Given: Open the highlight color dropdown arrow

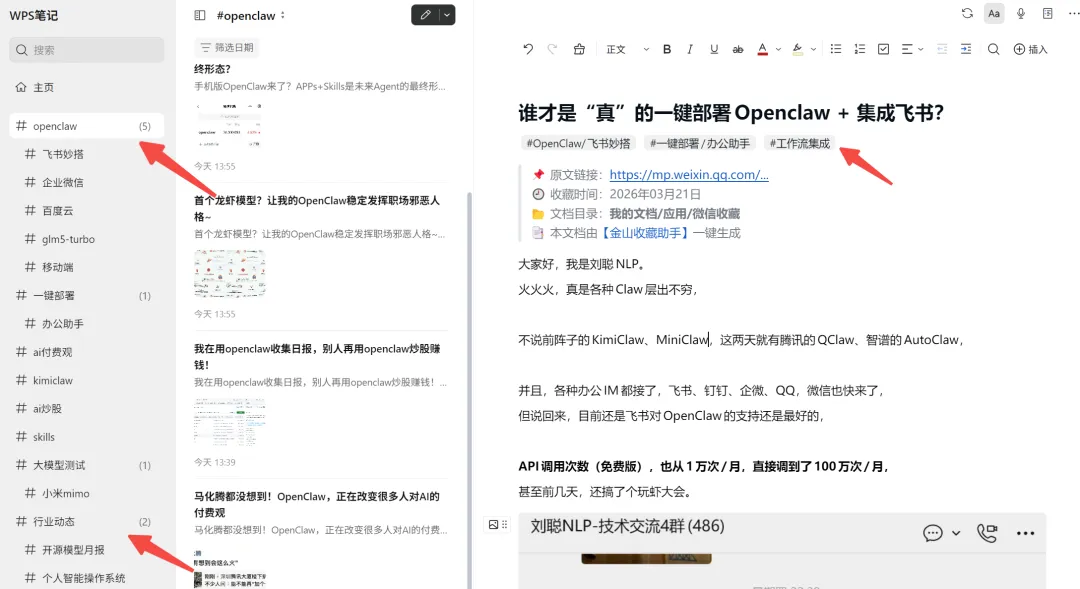Looking at the screenshot, I should point(813,50).
